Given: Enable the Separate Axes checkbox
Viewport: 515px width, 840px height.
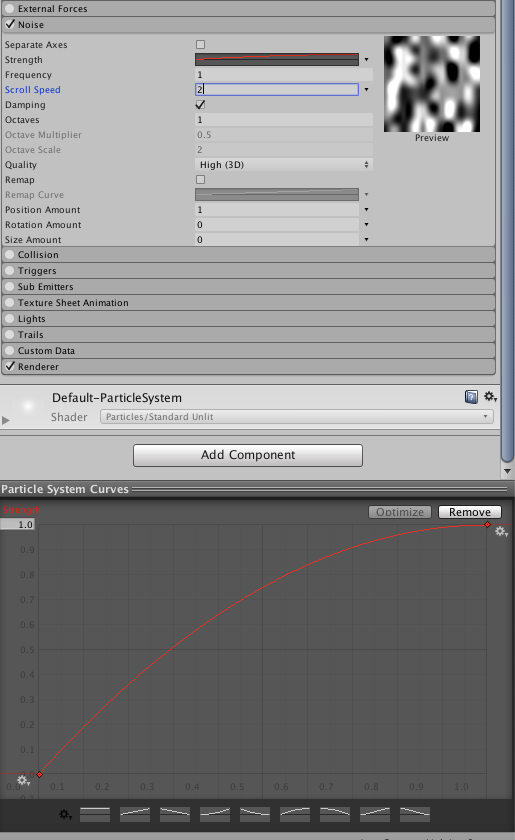Looking at the screenshot, I should coord(200,44).
